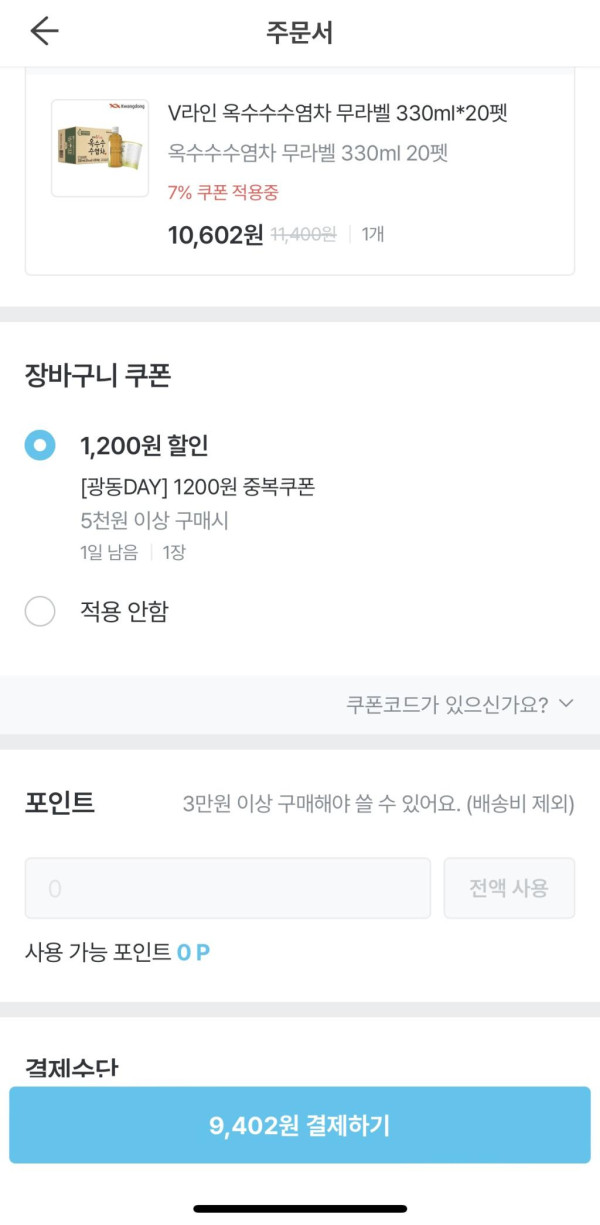Choose the 적용 안함 radio option
600x1225 pixels.
(x=40, y=611)
